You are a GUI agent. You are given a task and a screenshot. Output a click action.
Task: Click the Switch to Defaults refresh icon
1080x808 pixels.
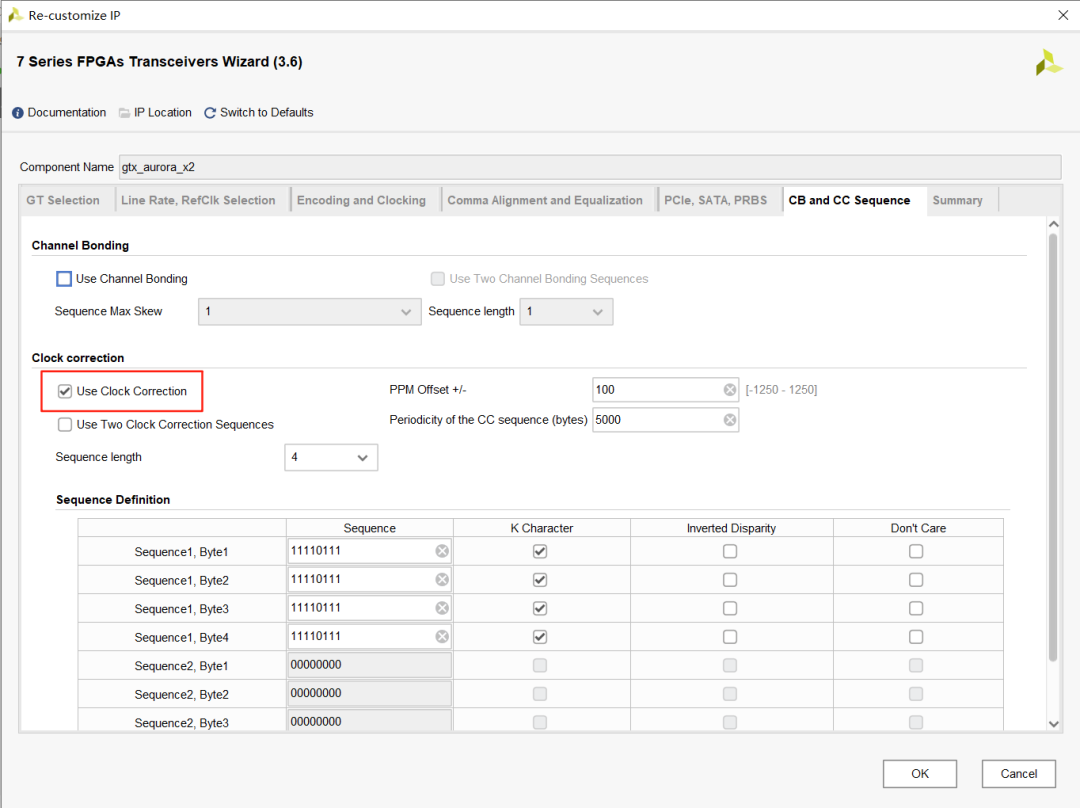210,113
